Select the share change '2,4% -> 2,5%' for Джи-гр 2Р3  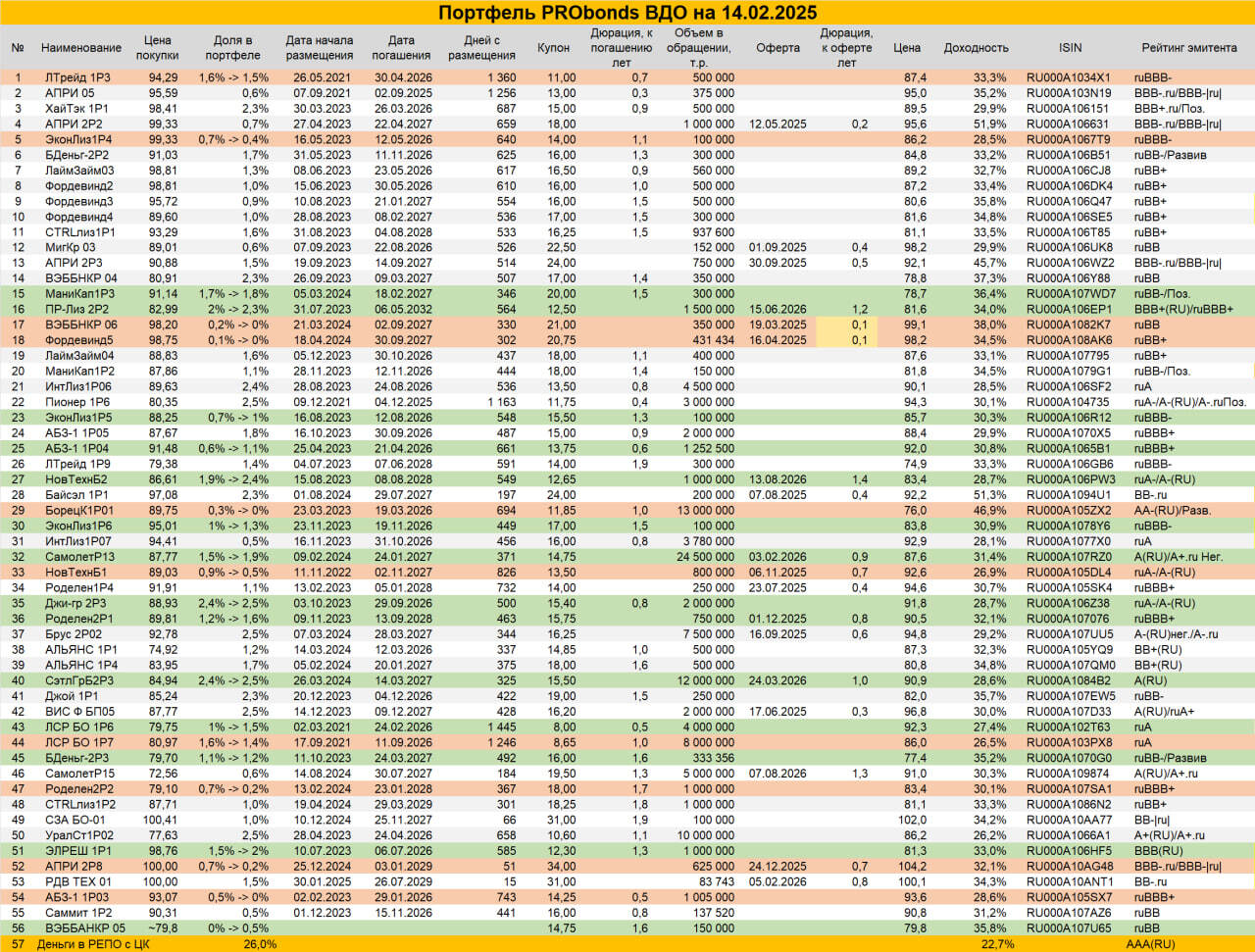pos(233,604)
